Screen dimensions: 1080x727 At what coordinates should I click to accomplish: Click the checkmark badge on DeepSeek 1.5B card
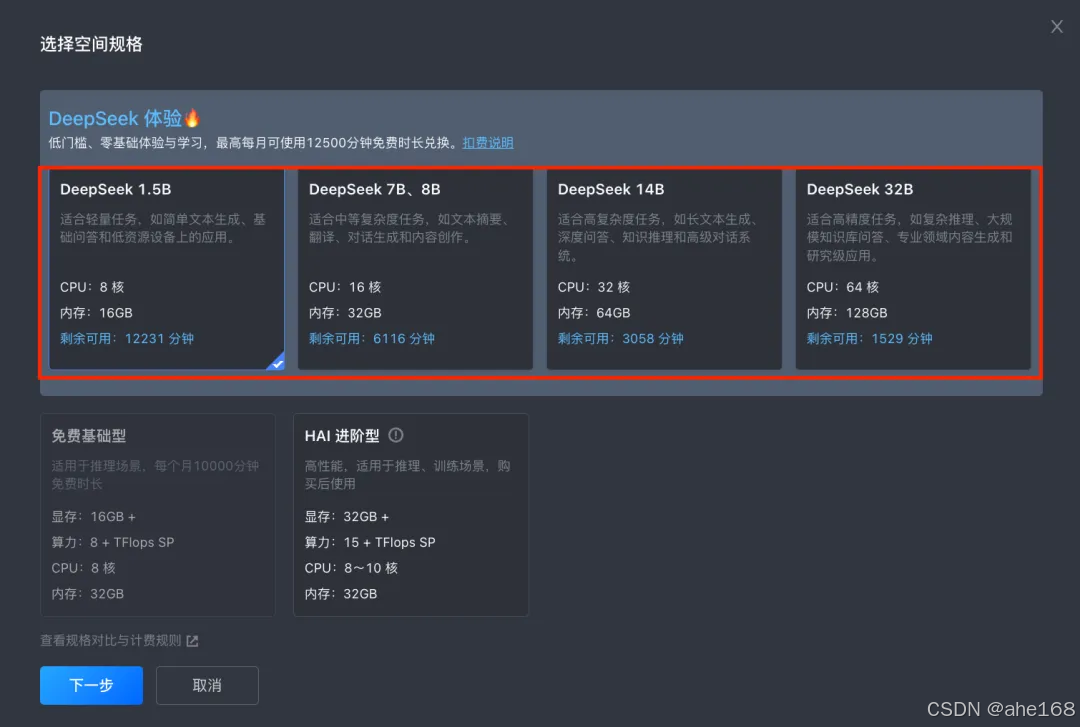click(x=277, y=362)
